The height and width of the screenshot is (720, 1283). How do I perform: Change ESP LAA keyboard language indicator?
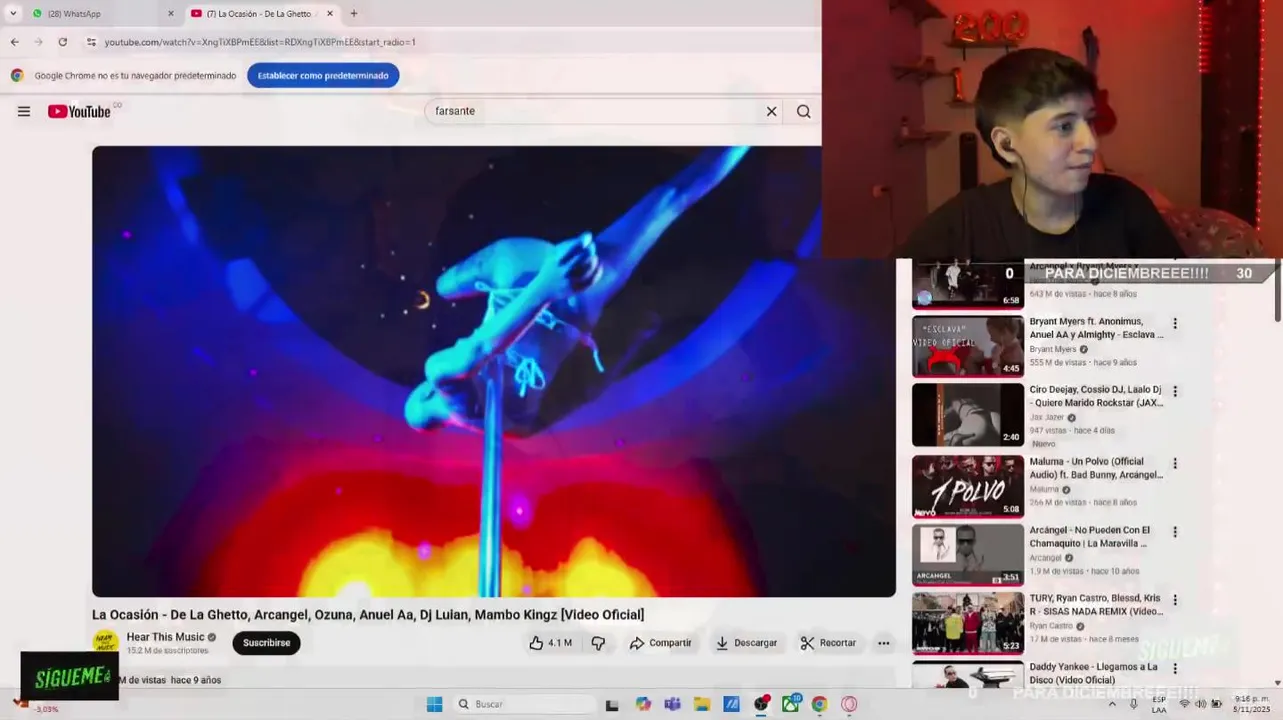pyautogui.click(x=1159, y=704)
